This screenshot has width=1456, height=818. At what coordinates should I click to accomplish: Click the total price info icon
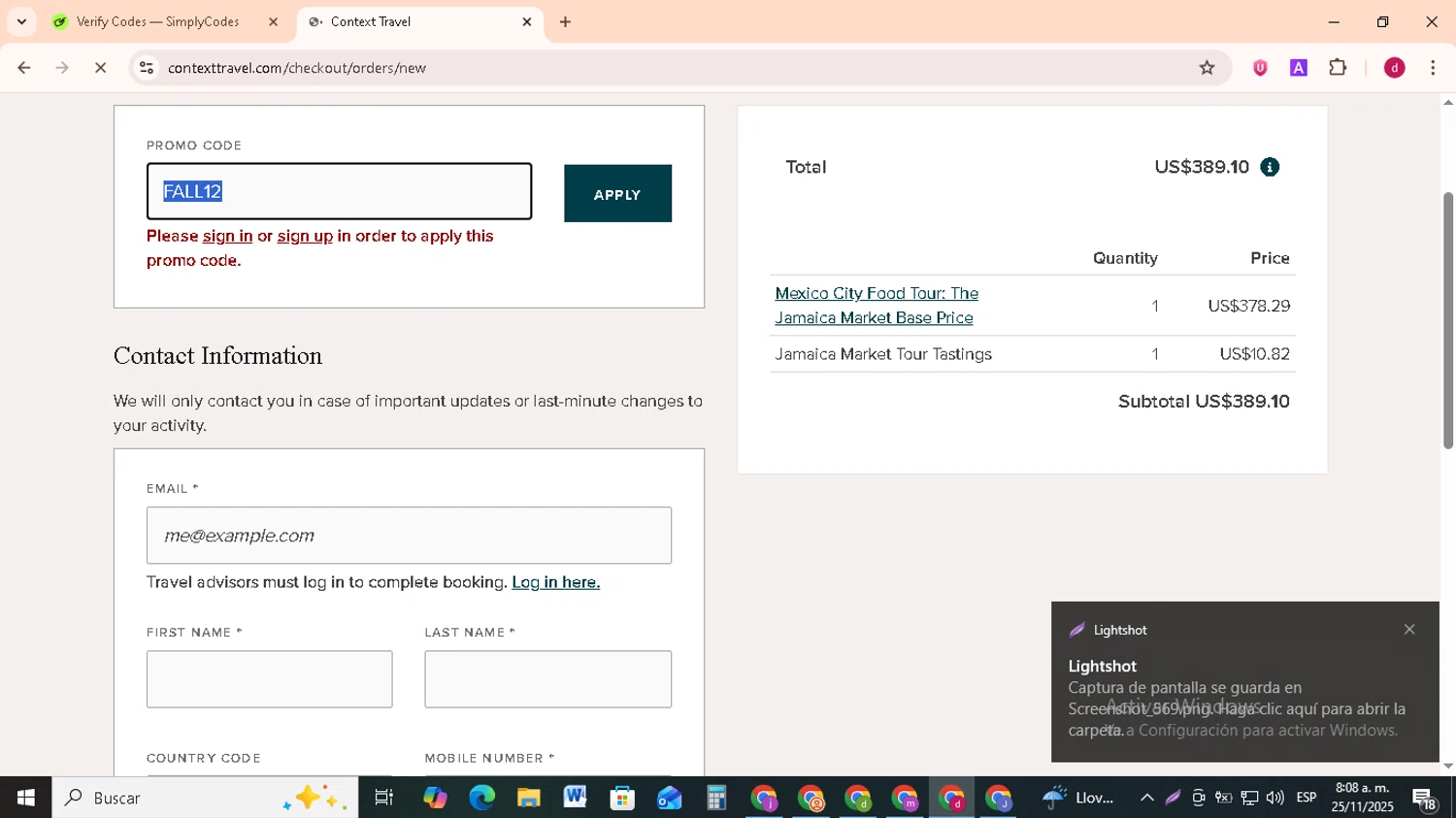click(1270, 167)
